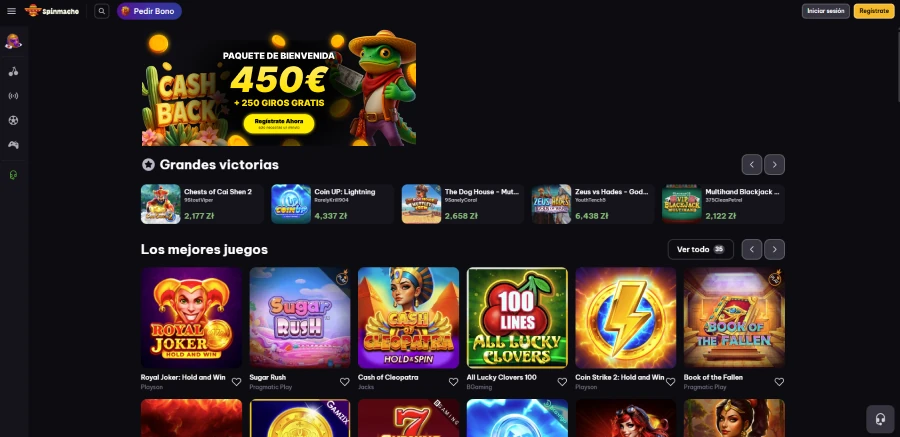Open the Cash of Cleopatra game thumbnail
Screen dimensions: 900x437
pyautogui.click(x=408, y=318)
